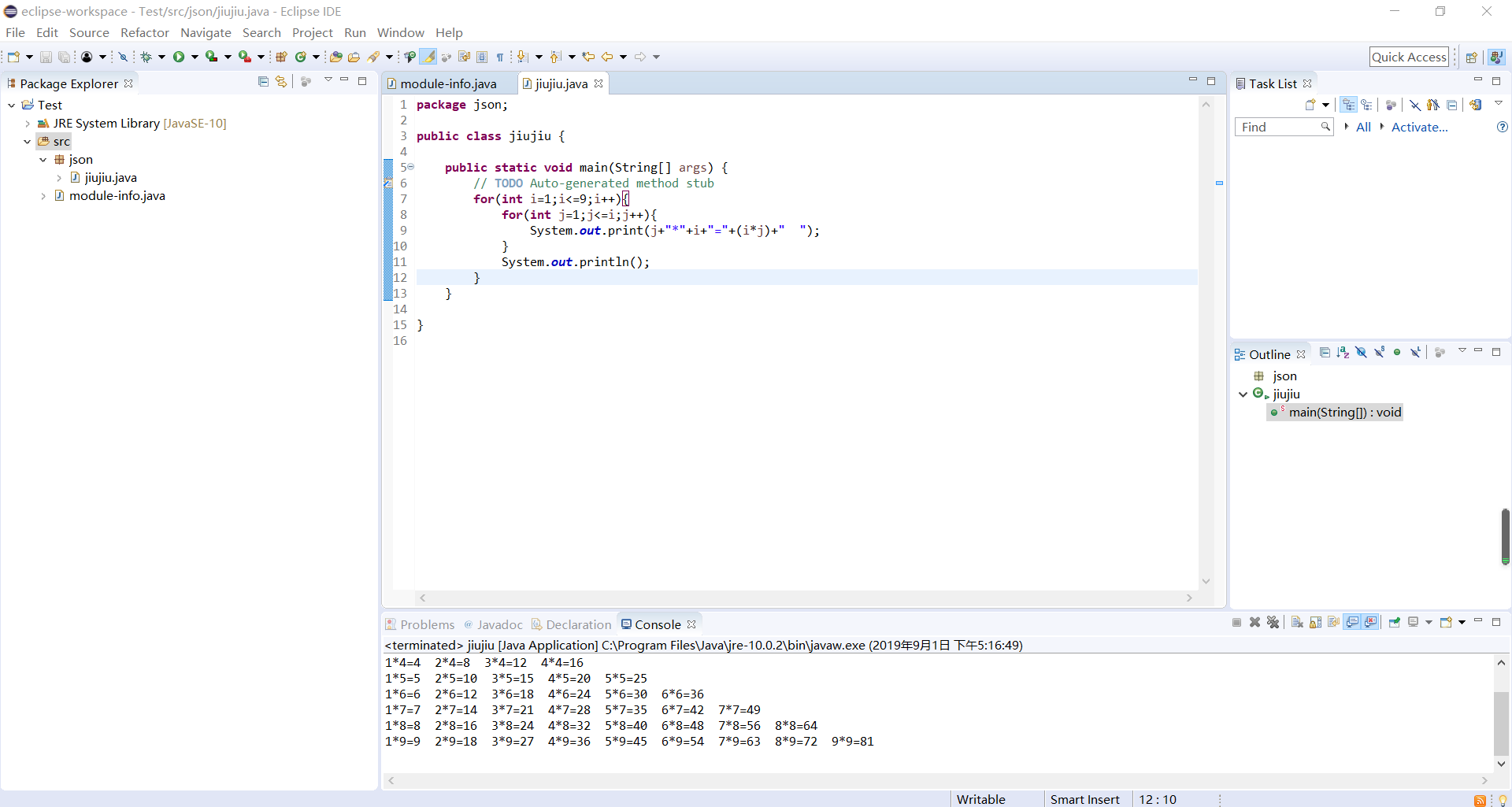This screenshot has height=807, width=1512.
Task: Click the Activate... link in Task List
Action: coord(1419,127)
